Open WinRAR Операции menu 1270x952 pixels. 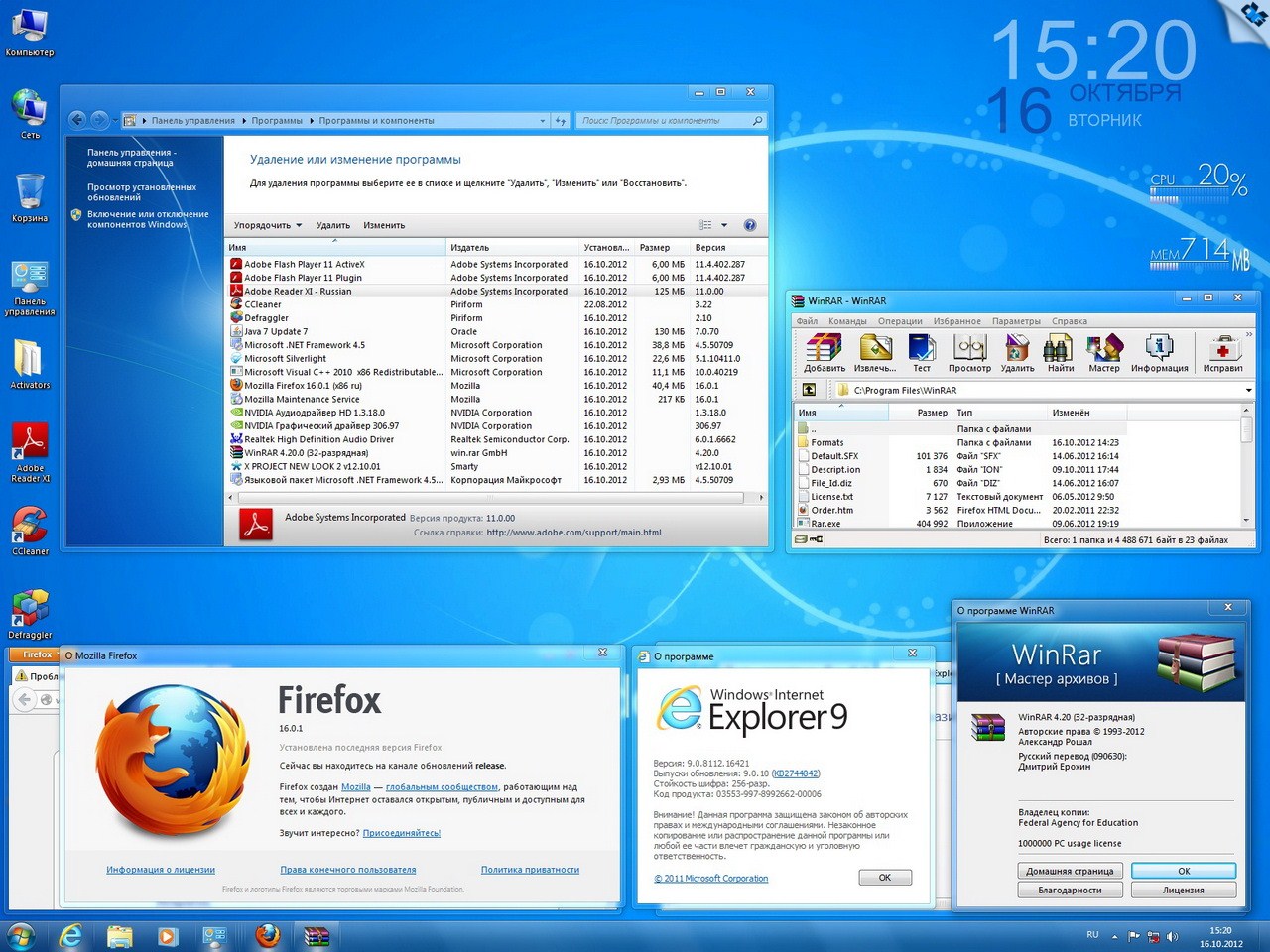(x=900, y=321)
